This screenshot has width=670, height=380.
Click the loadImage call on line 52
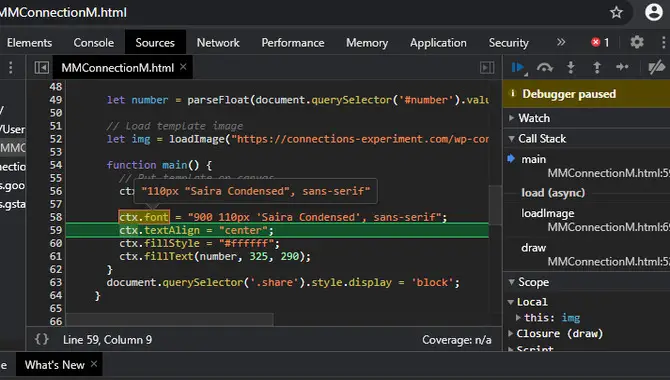pyautogui.click(x=197, y=139)
